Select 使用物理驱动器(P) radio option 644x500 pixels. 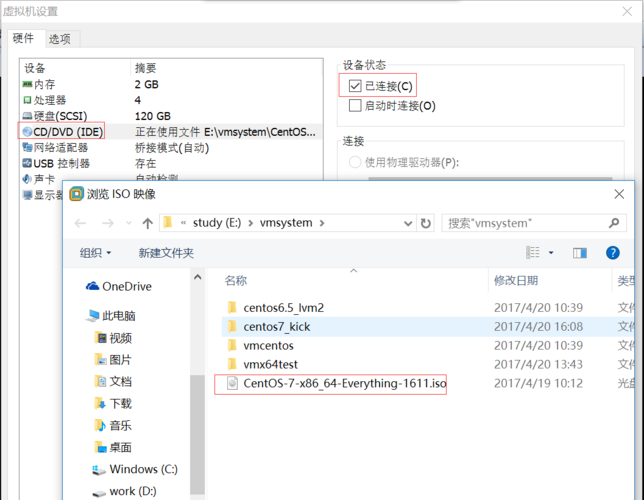click(355, 162)
